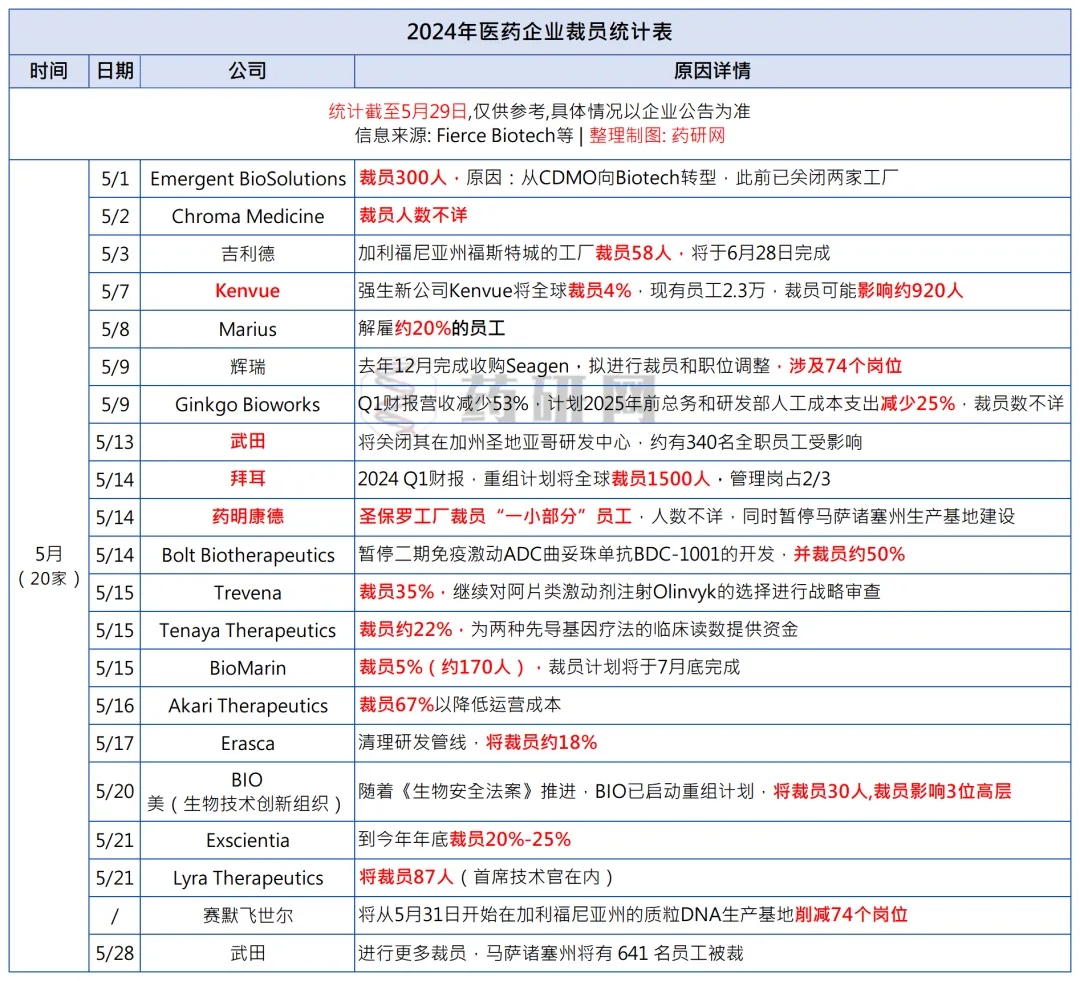Click the table title 2024年医药企业裁员统计表
Screen dimensions: 1080x981
pyautogui.click(x=539, y=32)
